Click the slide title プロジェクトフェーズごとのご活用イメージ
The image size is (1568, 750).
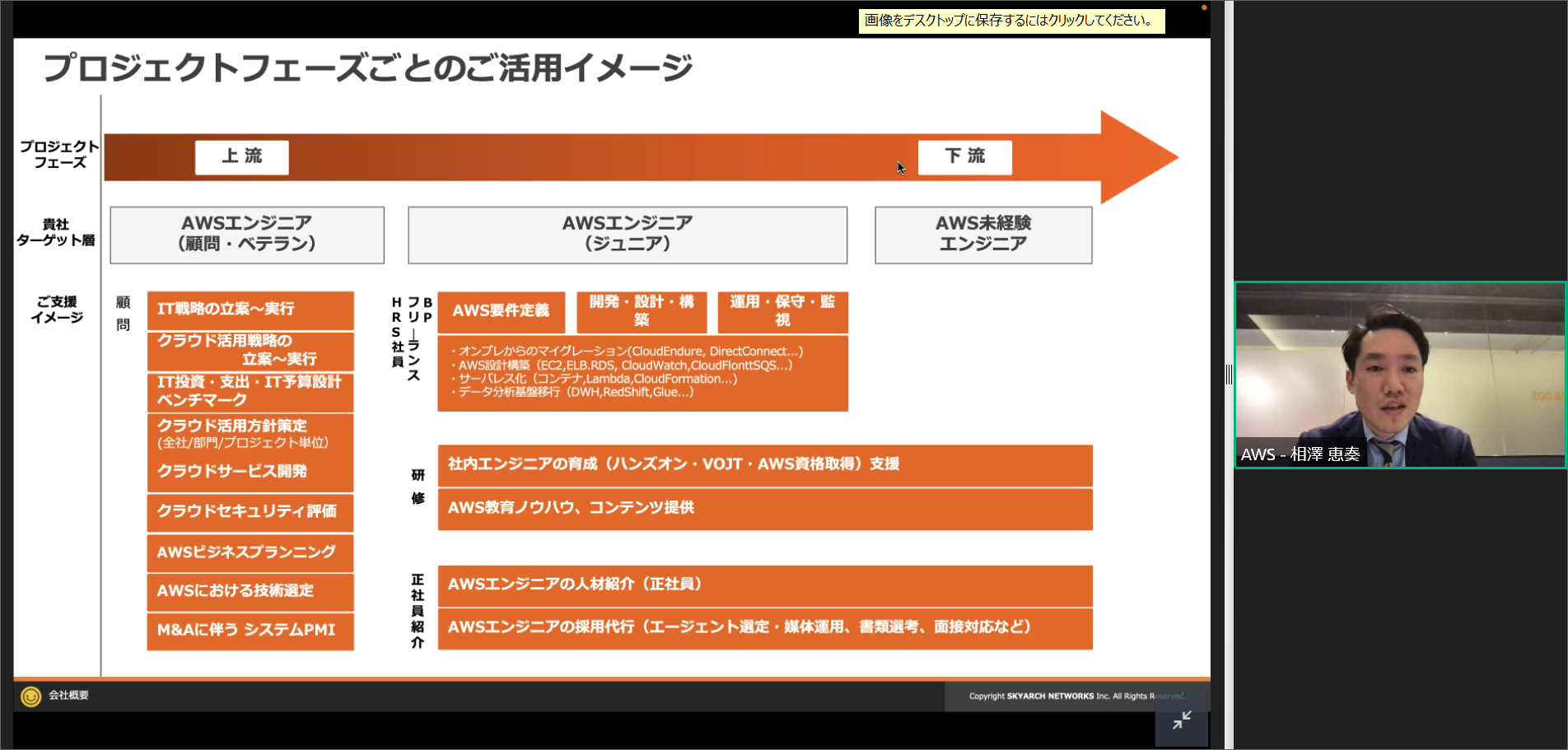coord(368,68)
